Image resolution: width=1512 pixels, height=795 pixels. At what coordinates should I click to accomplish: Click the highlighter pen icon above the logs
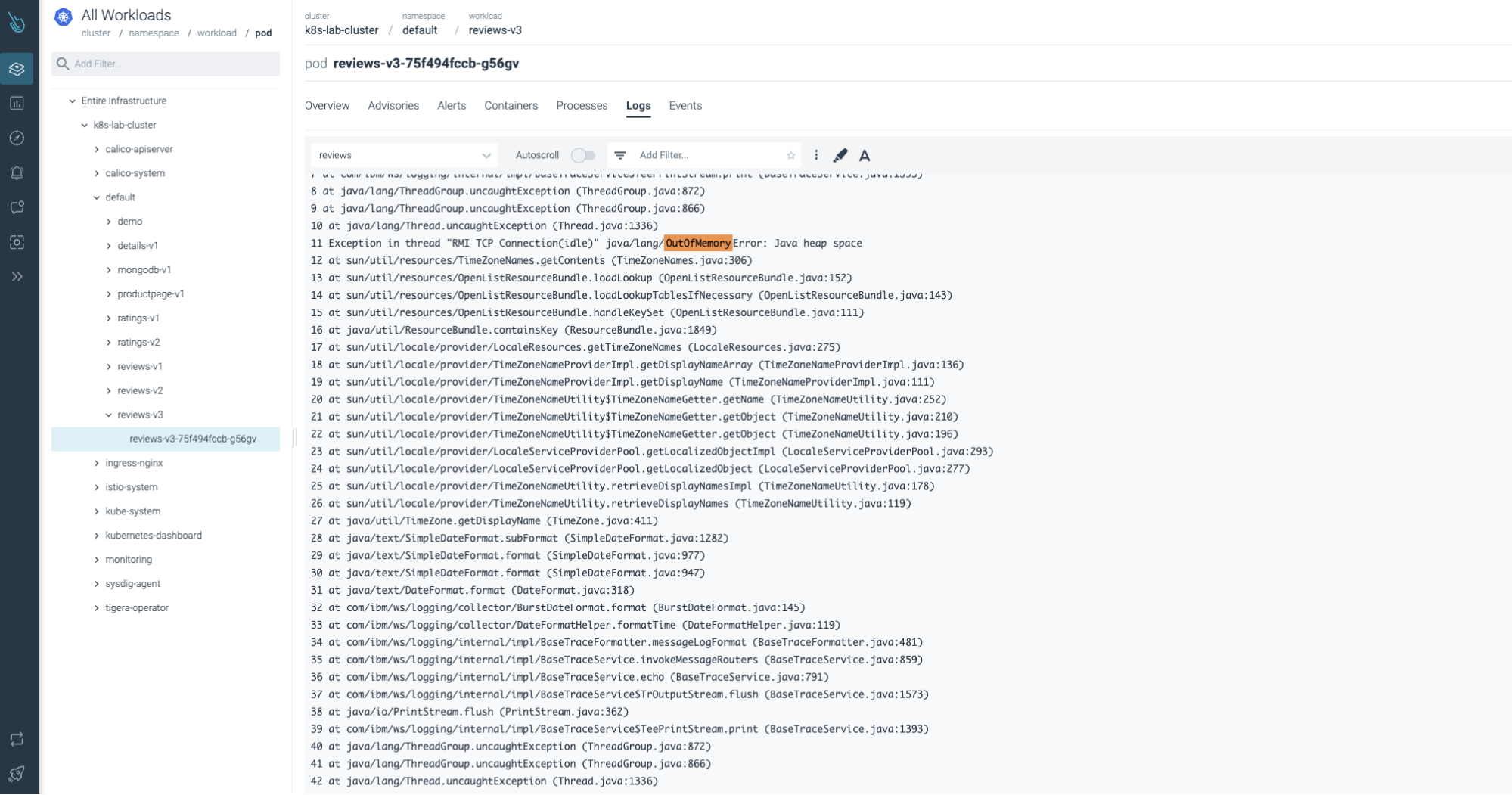(840, 155)
